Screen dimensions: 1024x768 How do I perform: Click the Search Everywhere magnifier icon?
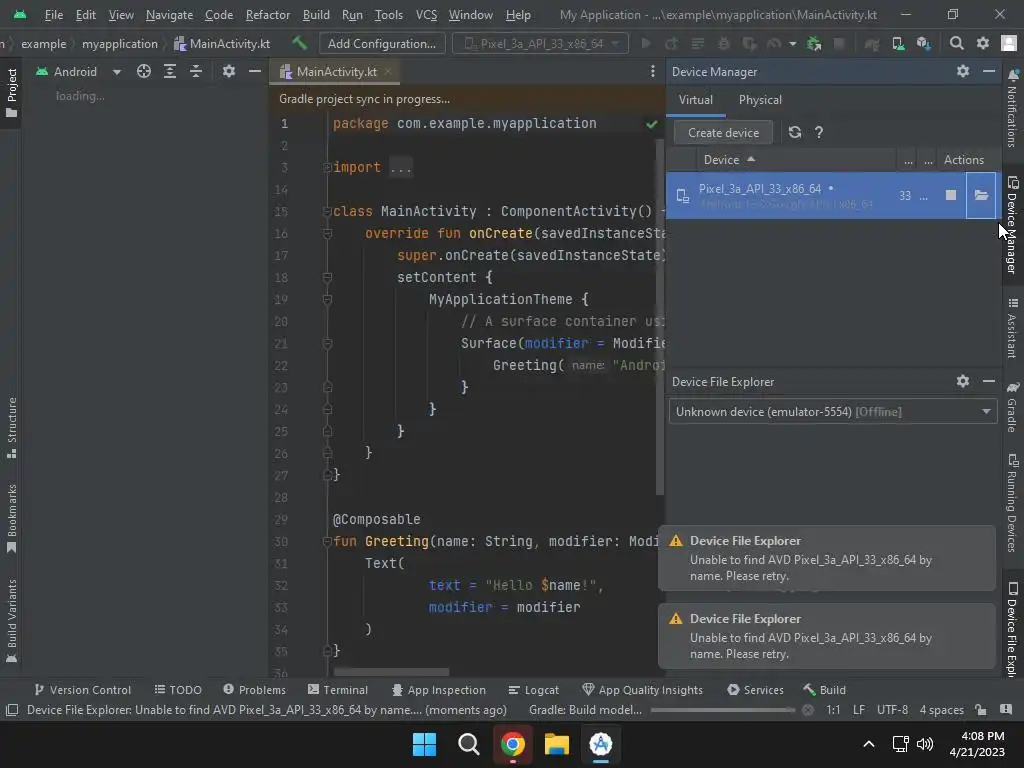click(957, 43)
